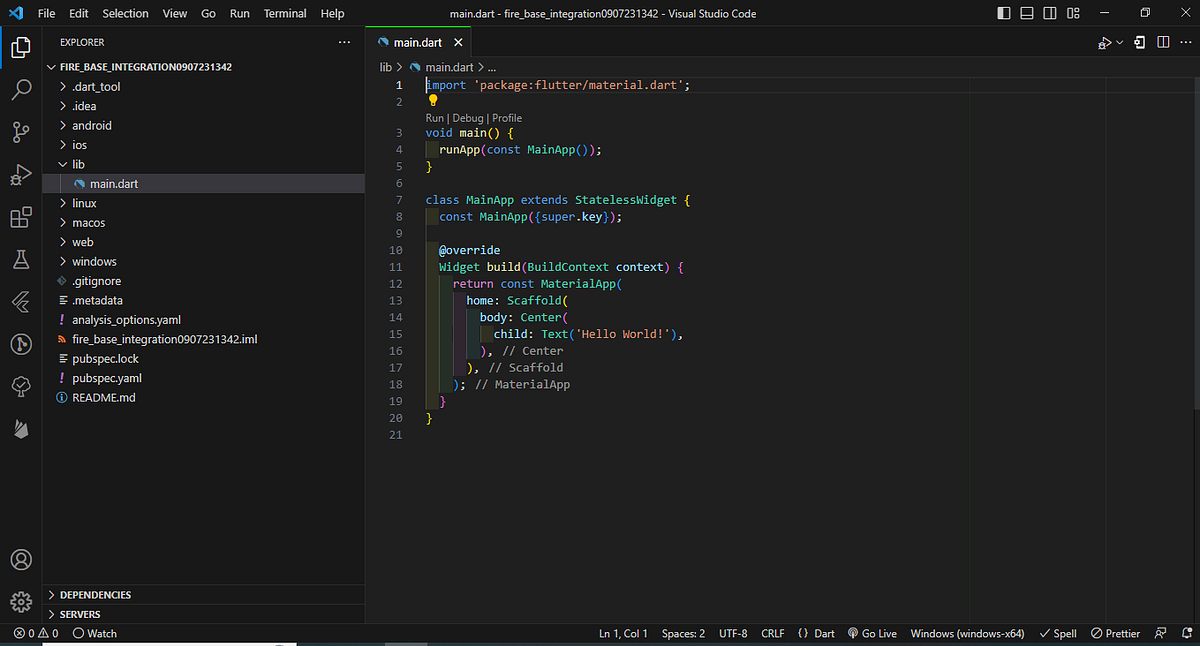Click the Windows (windows-x64) device selector

coord(968,633)
